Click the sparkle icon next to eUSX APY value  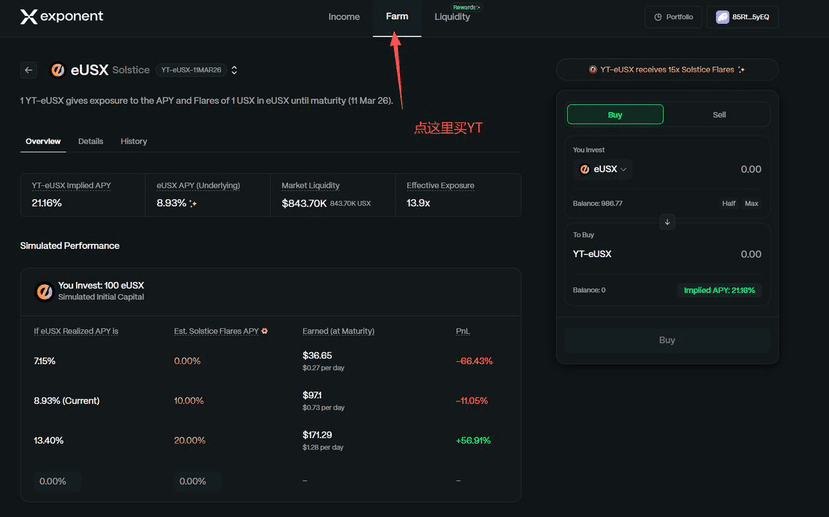(x=193, y=204)
